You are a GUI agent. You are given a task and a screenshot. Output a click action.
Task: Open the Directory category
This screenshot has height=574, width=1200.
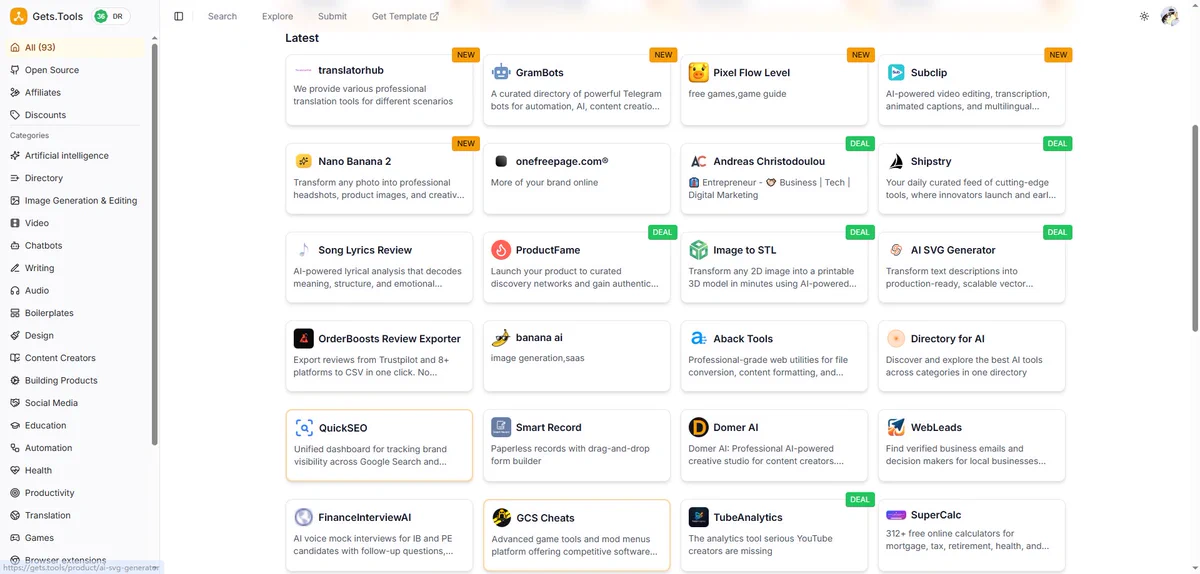click(x=75, y=178)
